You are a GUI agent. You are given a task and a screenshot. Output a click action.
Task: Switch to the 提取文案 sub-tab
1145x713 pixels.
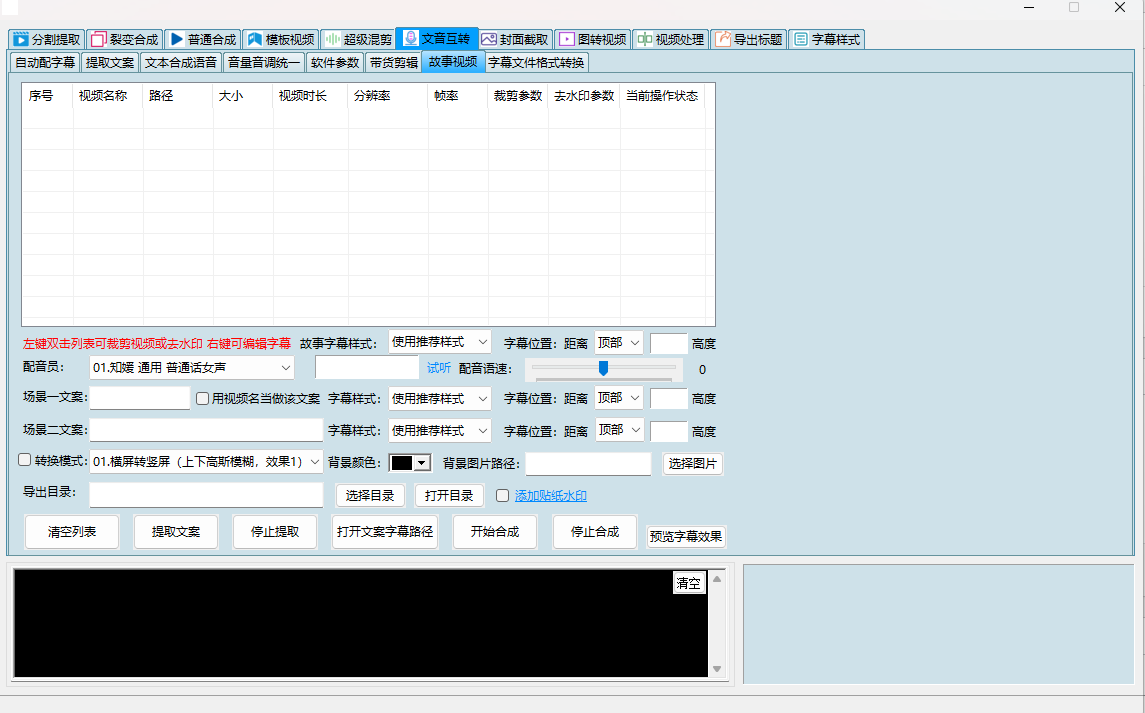[109, 63]
